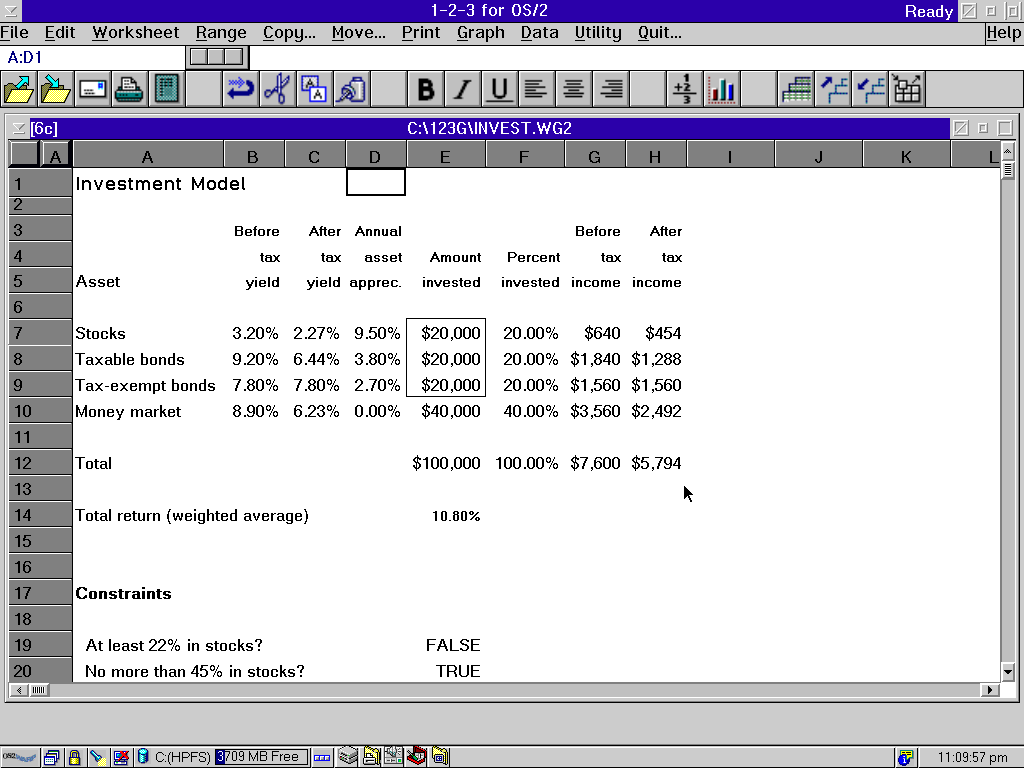Toggle underline formatting
The height and width of the screenshot is (768, 1024).
[499, 90]
